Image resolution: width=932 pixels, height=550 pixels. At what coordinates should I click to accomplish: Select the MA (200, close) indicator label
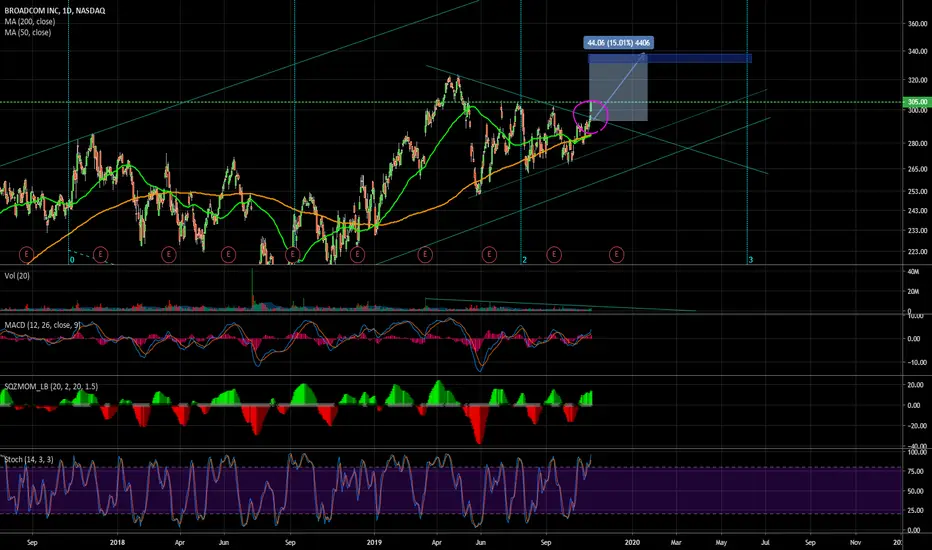[30, 21]
